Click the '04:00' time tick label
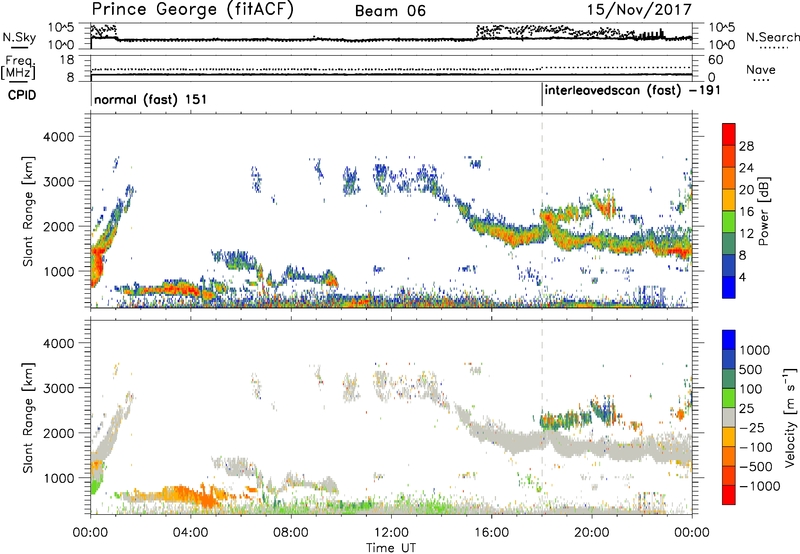This screenshot has height=554, width=800. (x=190, y=533)
